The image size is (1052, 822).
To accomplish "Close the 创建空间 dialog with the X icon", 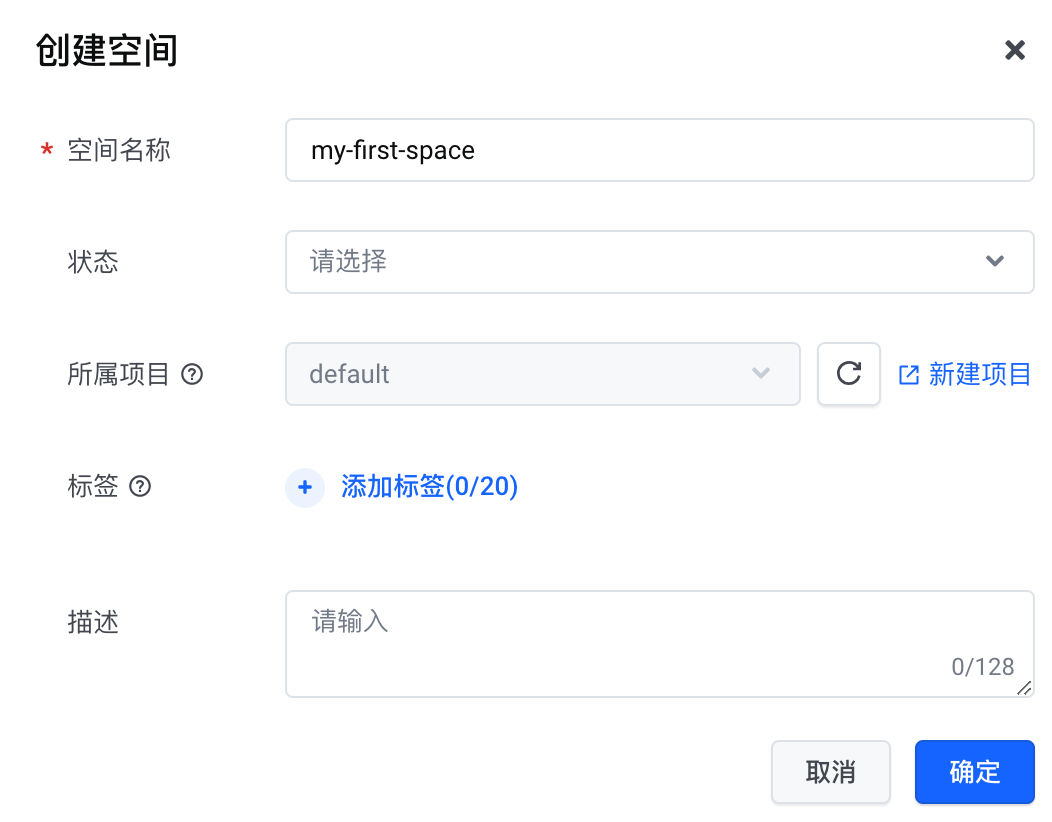I will [x=1014, y=50].
